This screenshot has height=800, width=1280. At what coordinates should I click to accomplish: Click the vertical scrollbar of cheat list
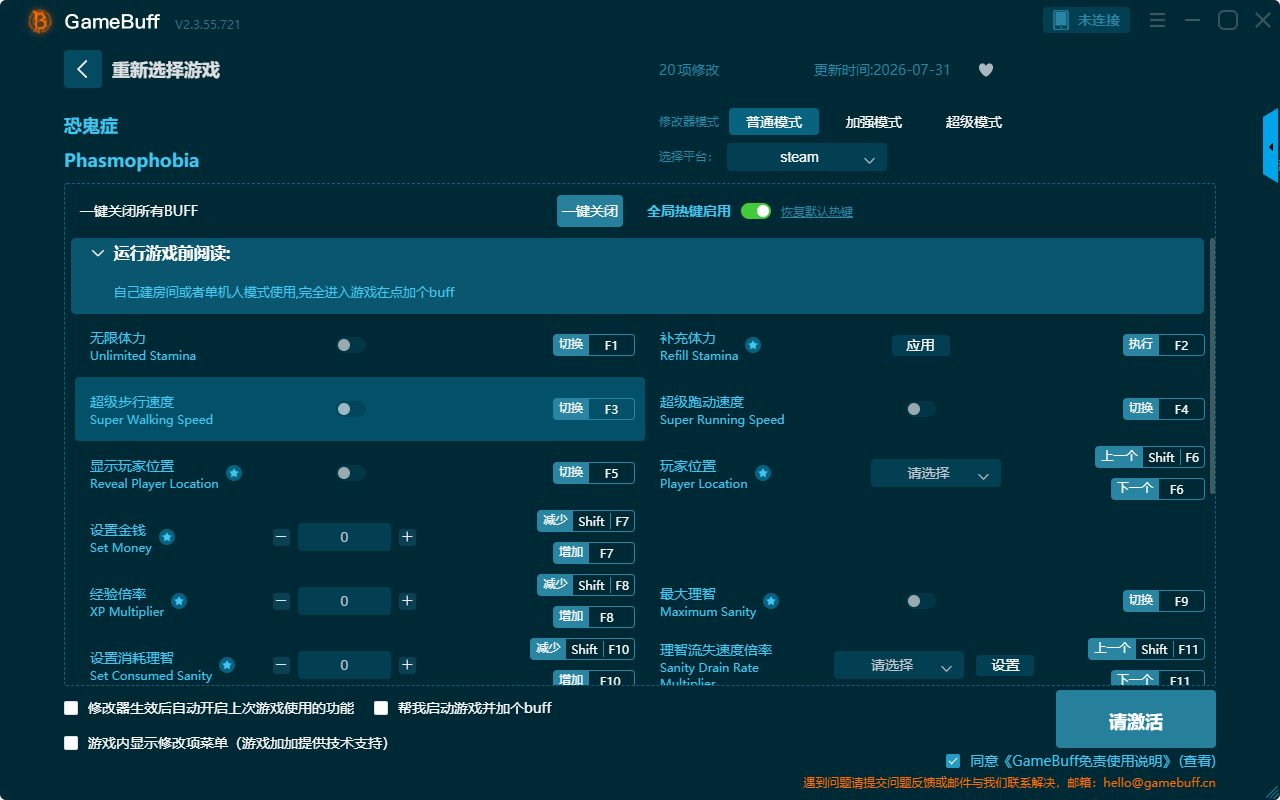coord(1213,366)
